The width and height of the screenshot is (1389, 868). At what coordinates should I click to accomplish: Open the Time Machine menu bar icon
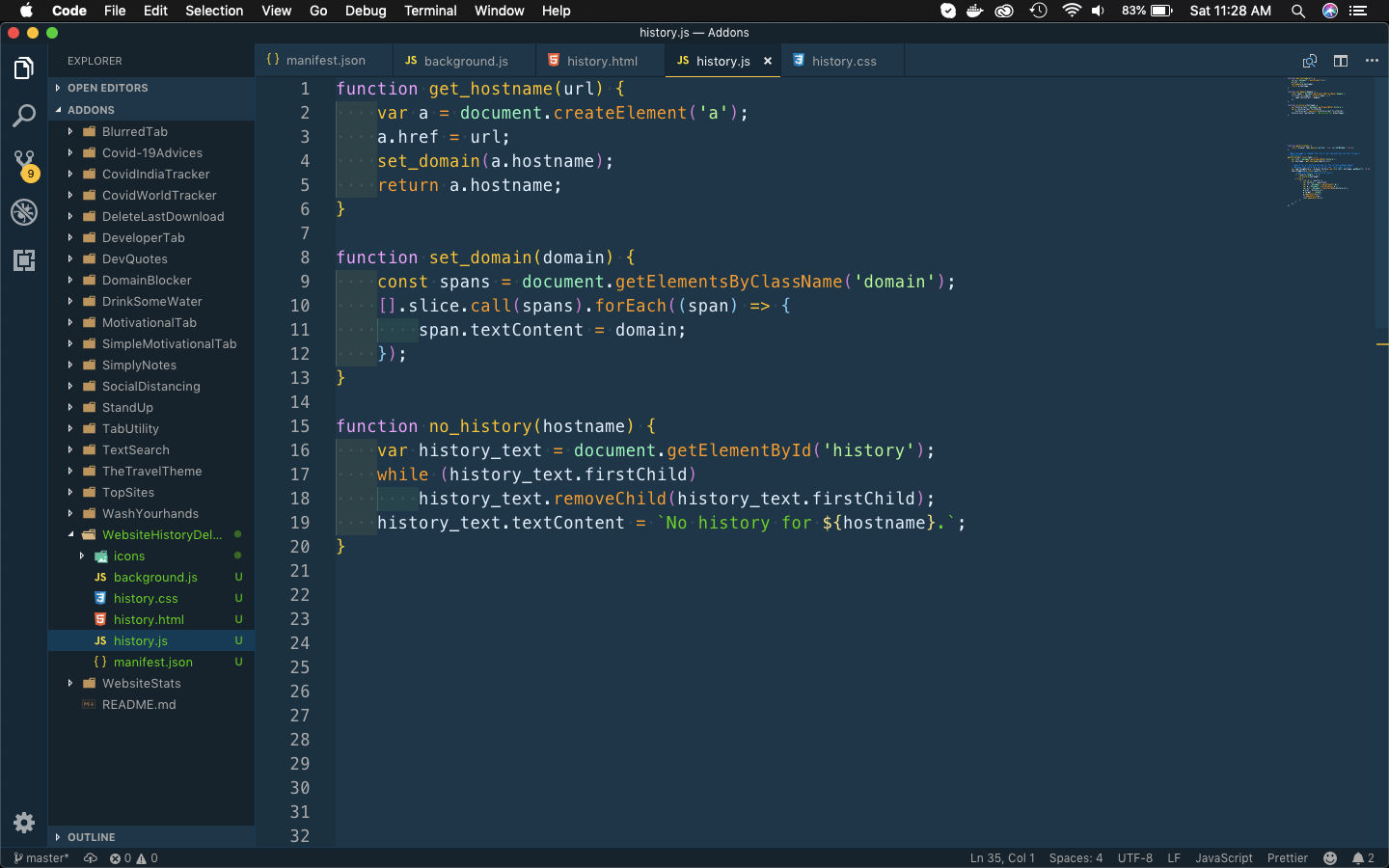tap(1038, 11)
